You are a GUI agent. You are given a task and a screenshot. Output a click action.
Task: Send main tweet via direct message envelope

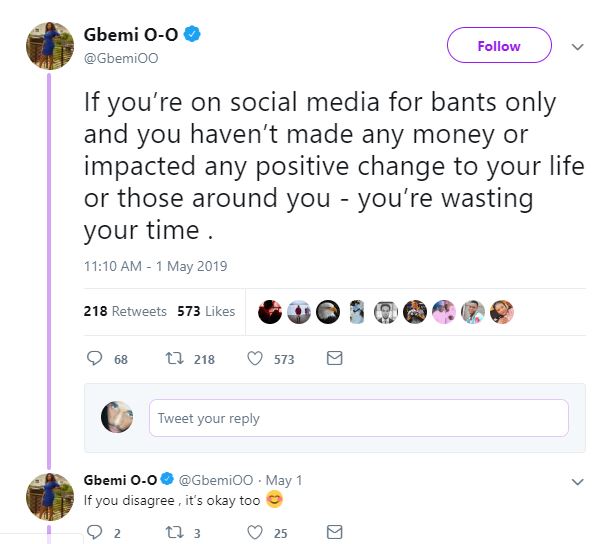pyautogui.click(x=335, y=358)
